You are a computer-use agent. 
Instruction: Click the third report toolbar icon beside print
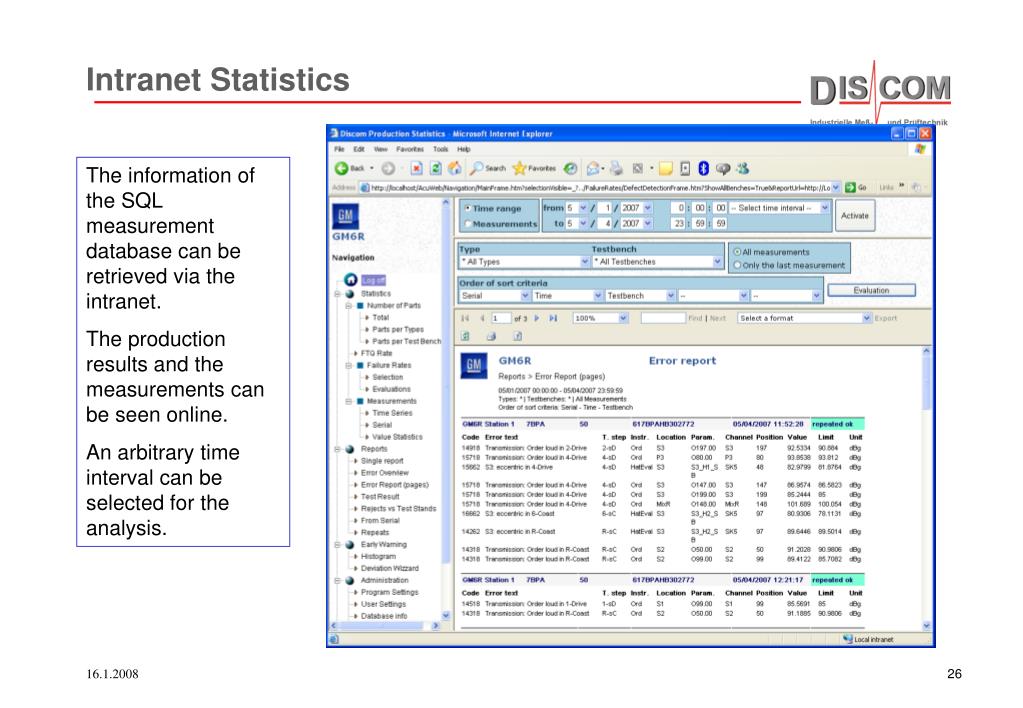pyautogui.click(x=517, y=337)
